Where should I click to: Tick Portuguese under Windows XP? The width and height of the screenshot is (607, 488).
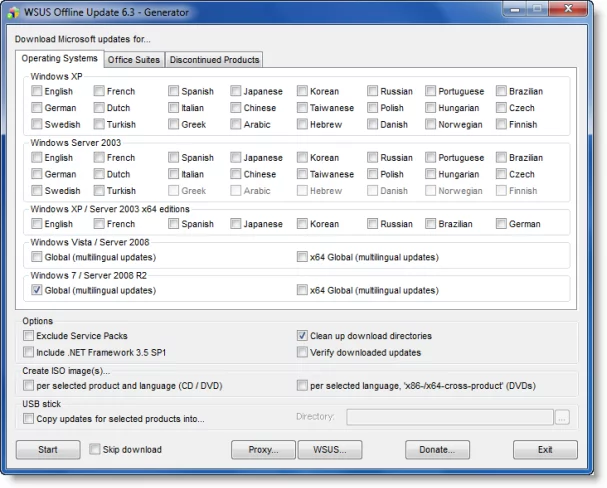[430, 91]
